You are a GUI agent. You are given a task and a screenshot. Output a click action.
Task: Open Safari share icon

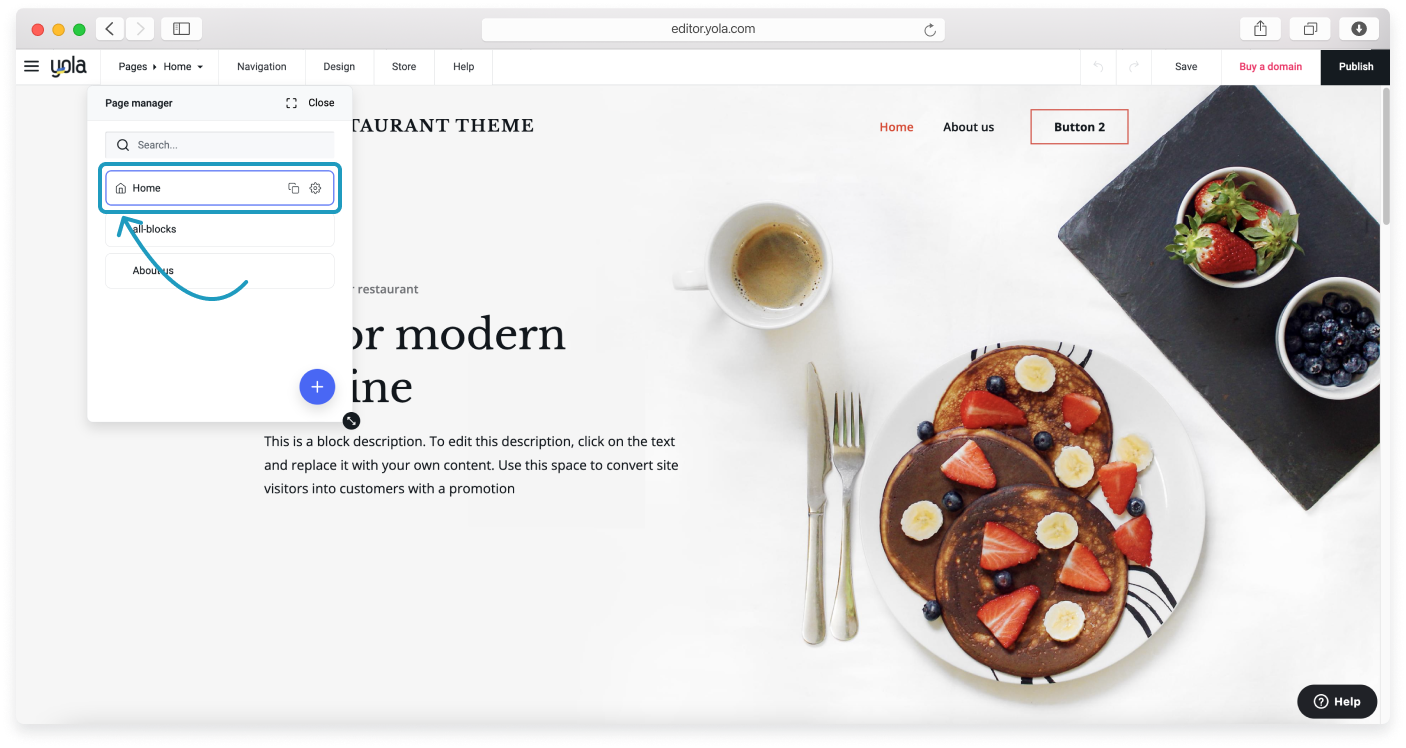coord(1260,29)
